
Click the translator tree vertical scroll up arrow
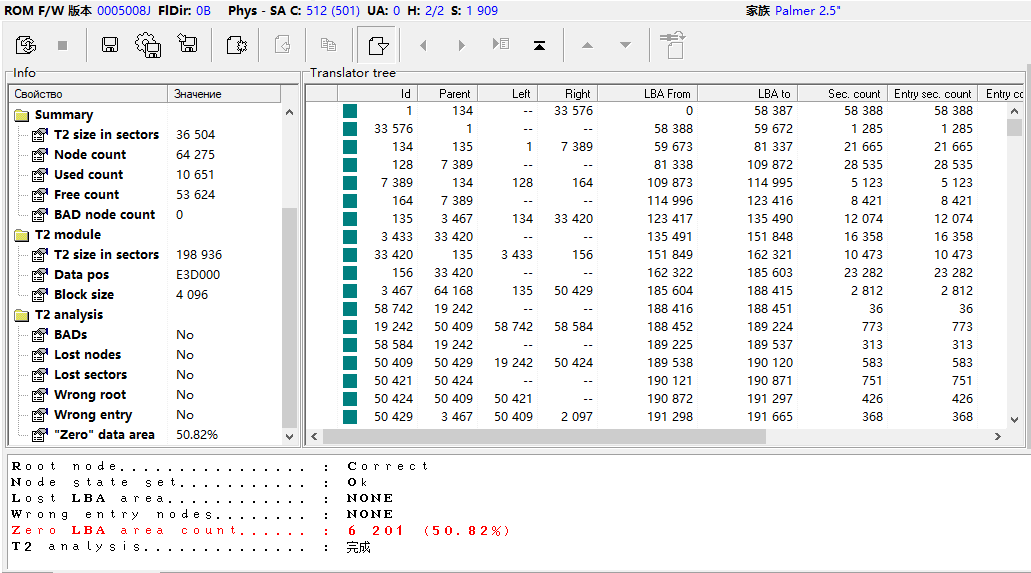(1015, 111)
